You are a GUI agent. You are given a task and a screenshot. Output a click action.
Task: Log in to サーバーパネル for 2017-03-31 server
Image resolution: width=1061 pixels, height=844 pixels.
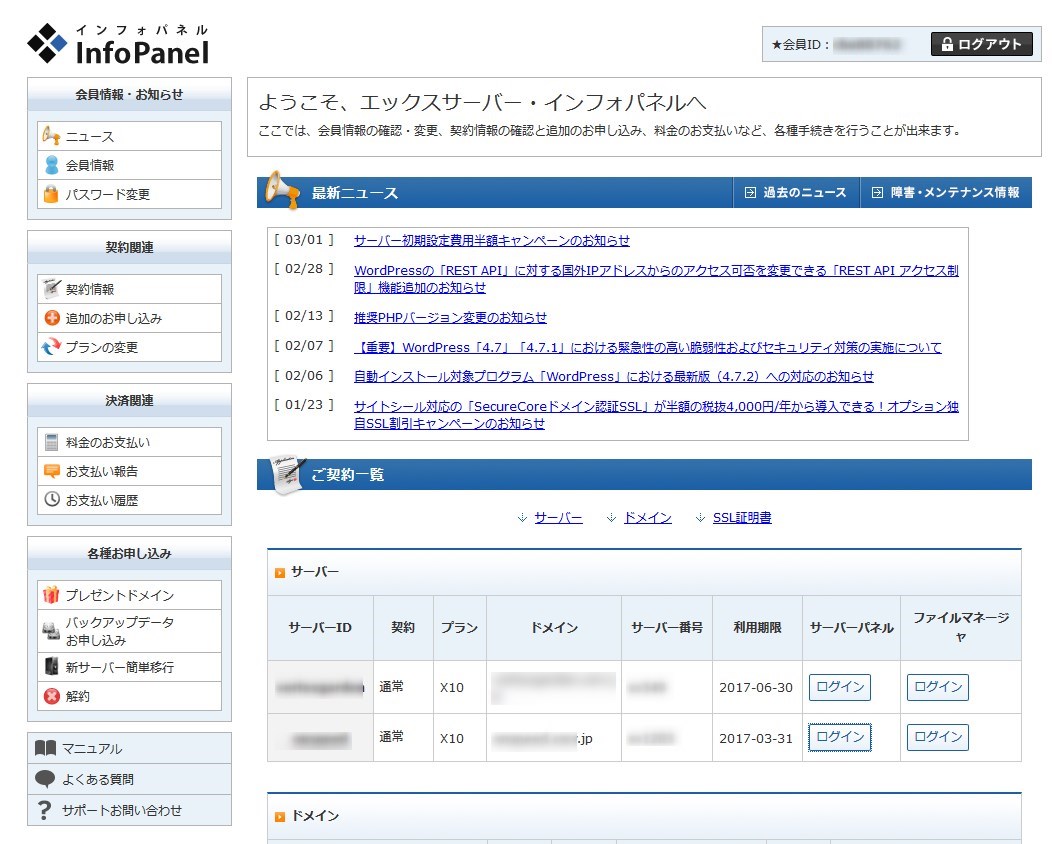coord(840,737)
